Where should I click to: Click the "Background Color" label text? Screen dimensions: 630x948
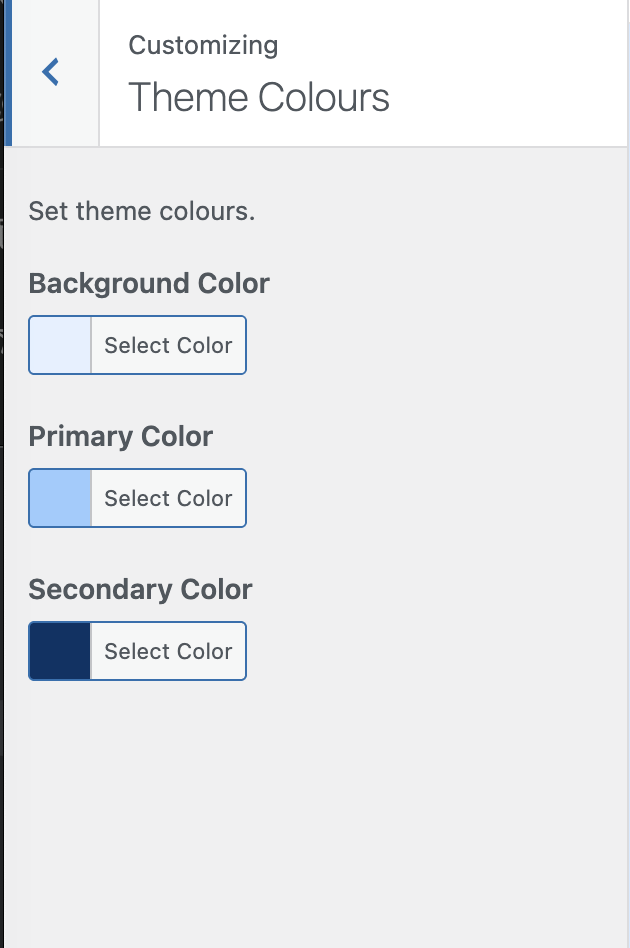point(149,283)
